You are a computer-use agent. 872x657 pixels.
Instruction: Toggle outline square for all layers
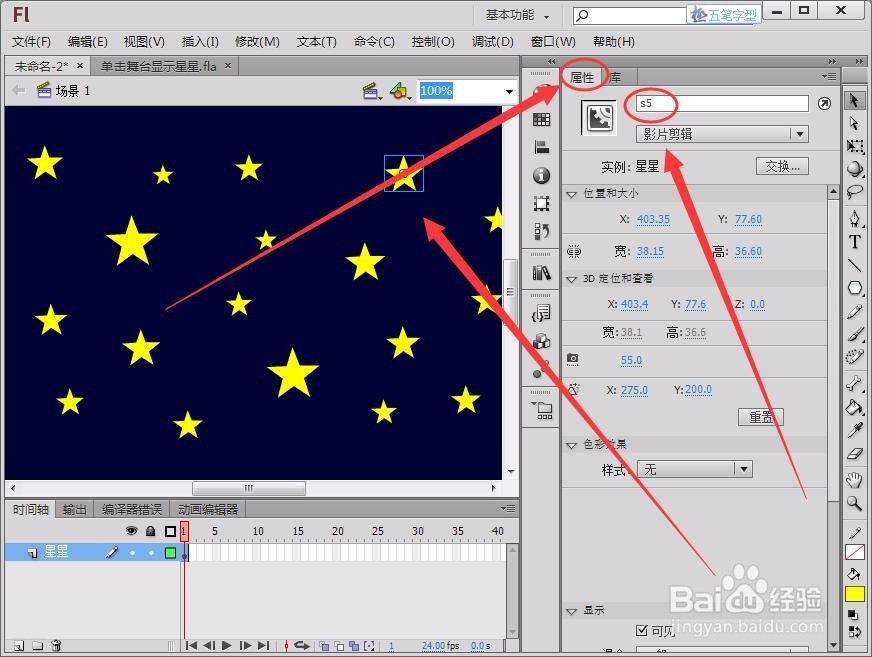pos(170,531)
